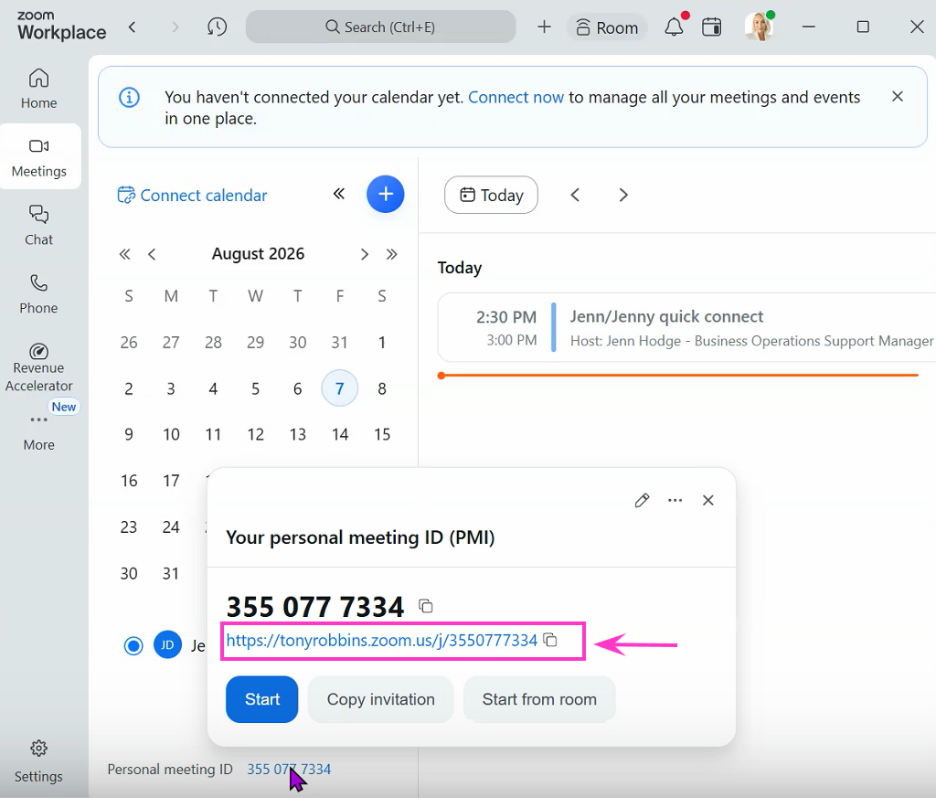This screenshot has width=936, height=798.
Task: Select July 26 in the calendar
Action: pos(129,343)
